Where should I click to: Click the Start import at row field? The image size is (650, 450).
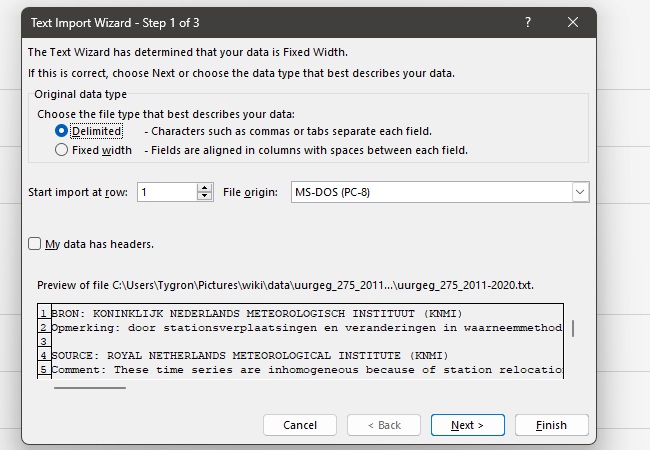click(x=166, y=192)
